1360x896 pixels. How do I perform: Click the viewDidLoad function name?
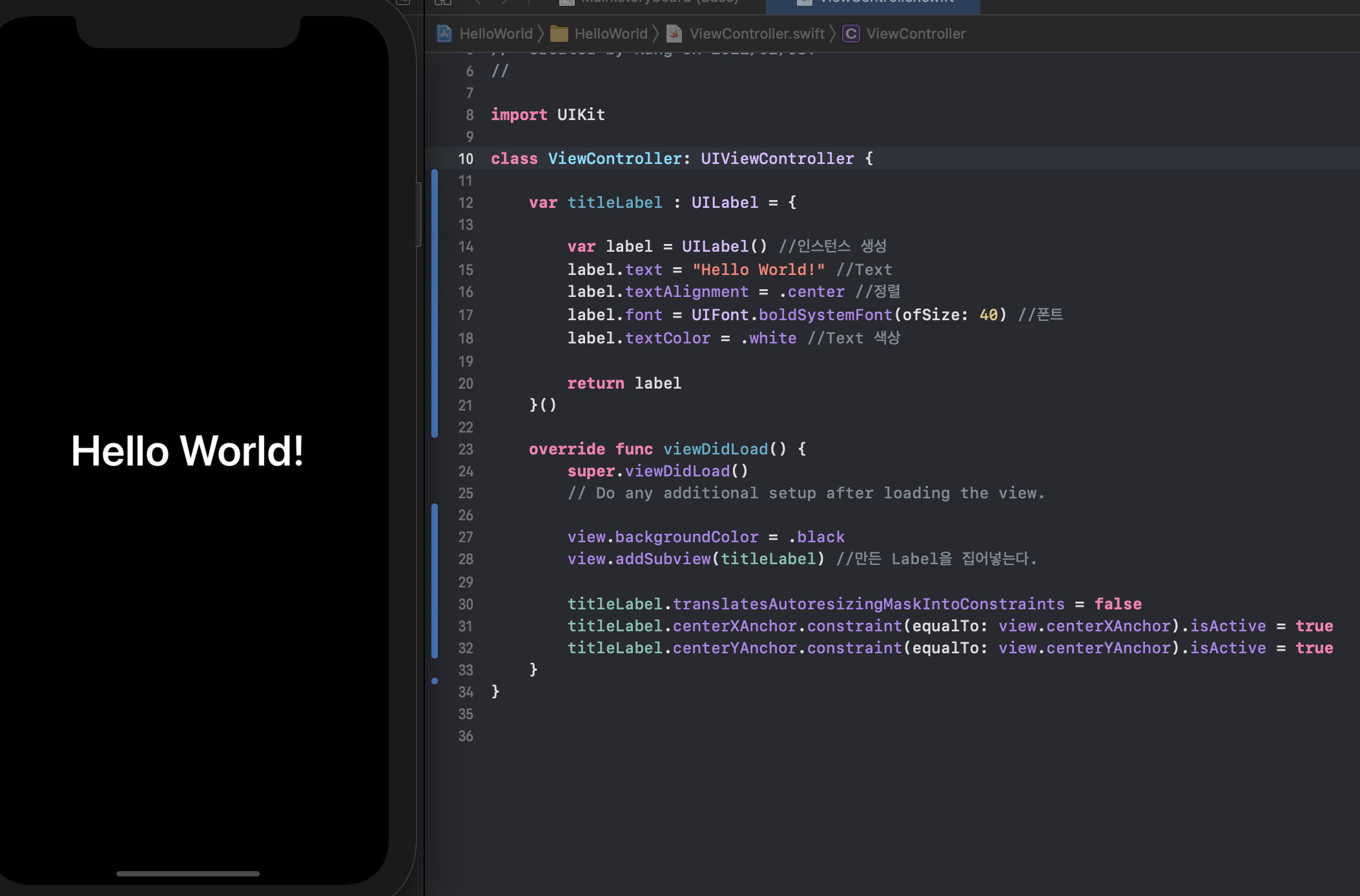pos(716,449)
